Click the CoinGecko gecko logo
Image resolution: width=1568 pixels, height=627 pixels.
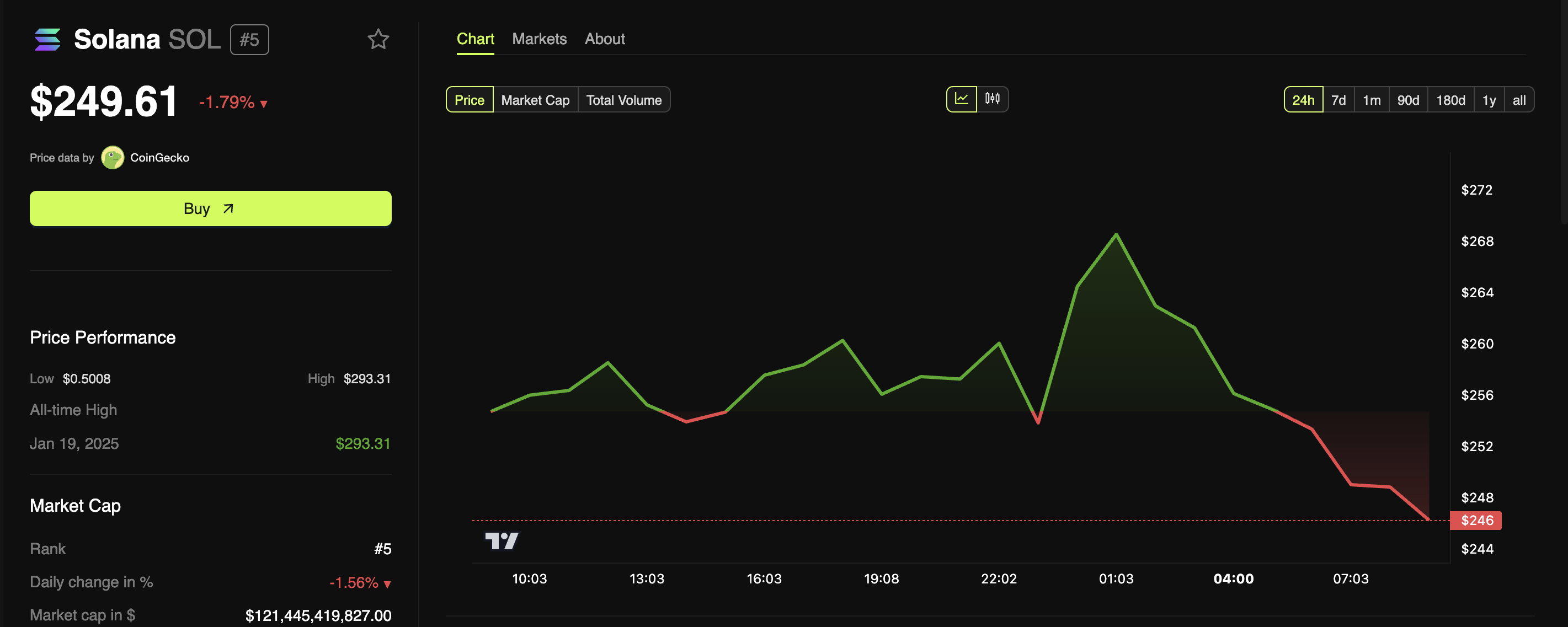coord(113,158)
